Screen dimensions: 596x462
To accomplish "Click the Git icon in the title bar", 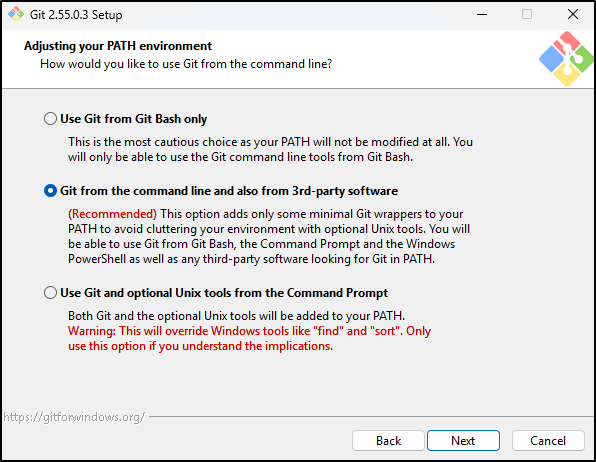I will (16, 14).
